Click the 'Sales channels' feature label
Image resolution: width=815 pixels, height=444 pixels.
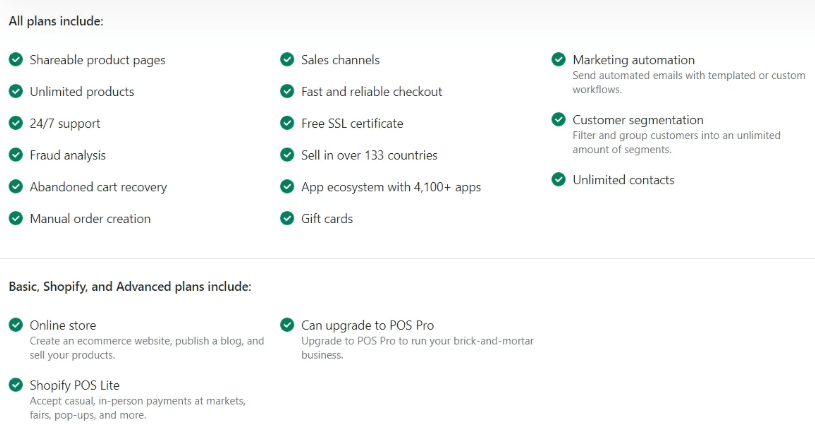(x=340, y=60)
